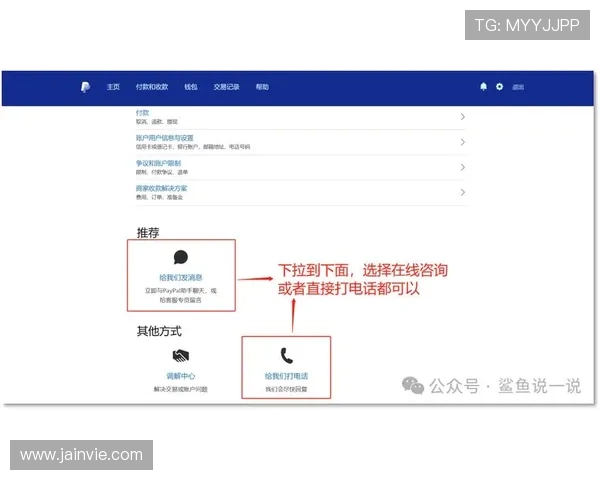Open 争议和账户限制 help topic
Screen dimensions: 600x480
coord(158,163)
